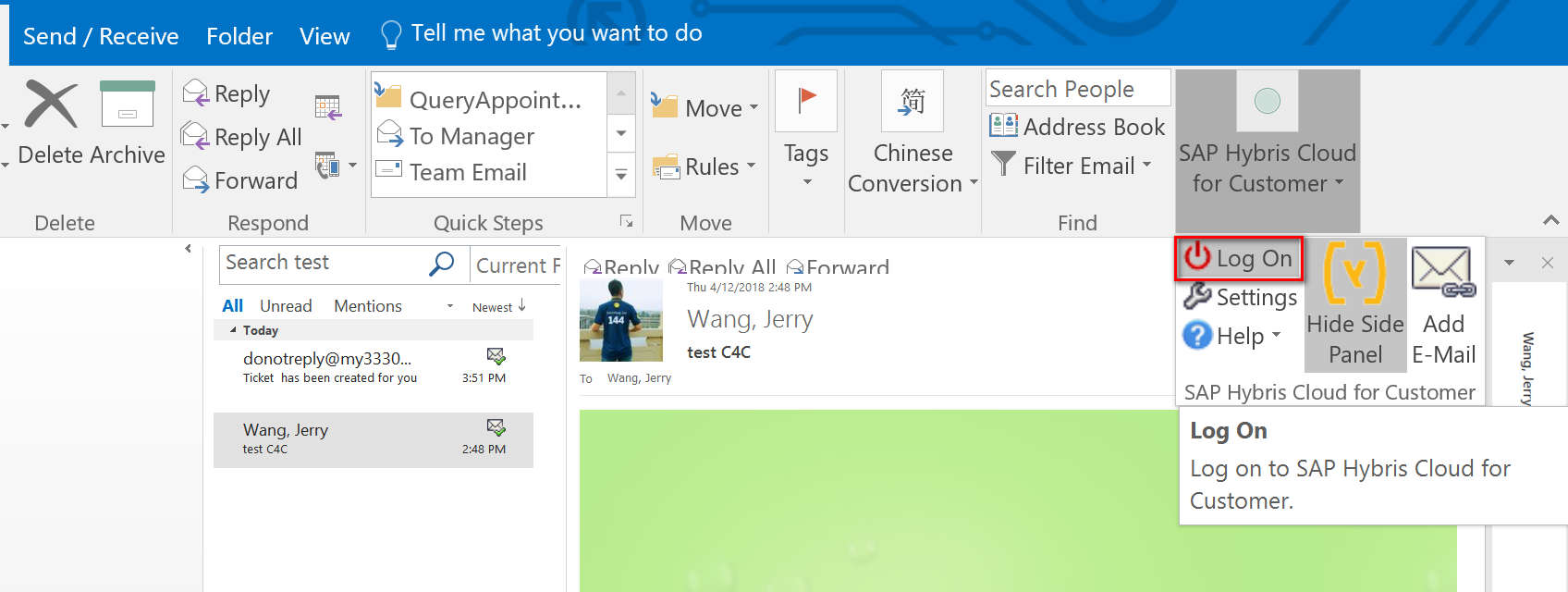
Task: Click recipient Wang, Jerry in the To line
Action: 639,378
